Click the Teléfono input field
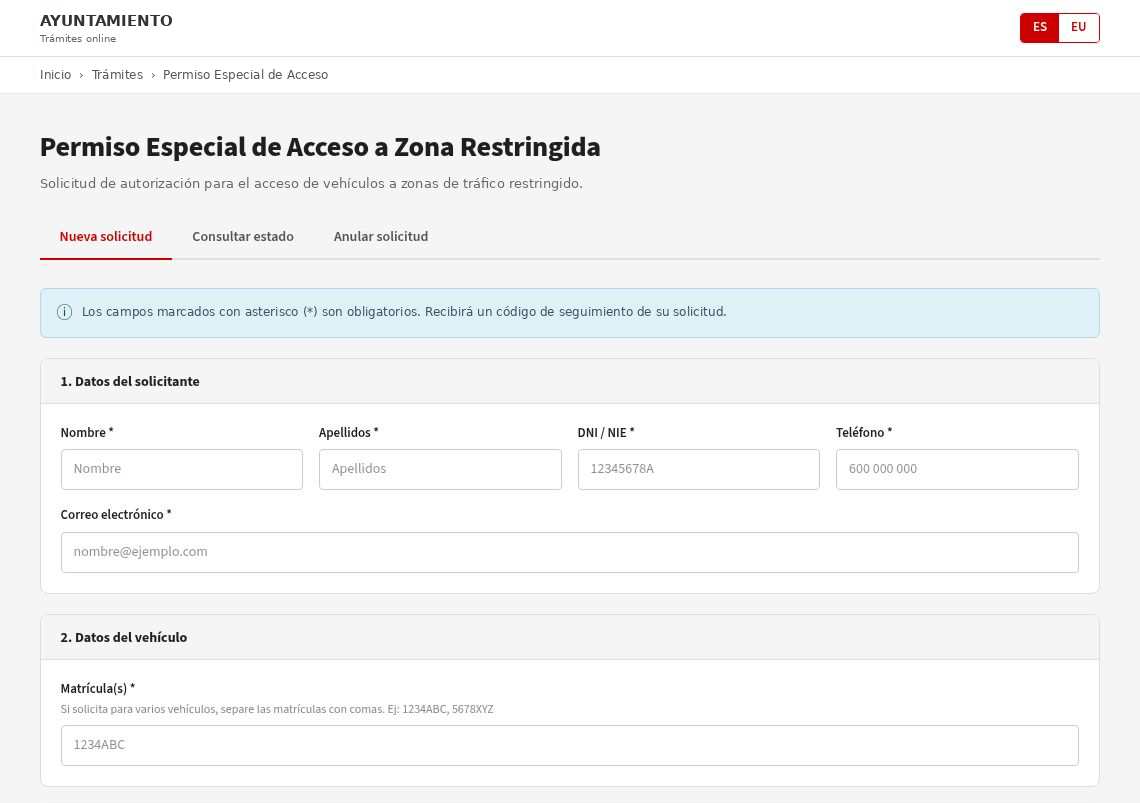This screenshot has height=803, width=1140. point(957,469)
